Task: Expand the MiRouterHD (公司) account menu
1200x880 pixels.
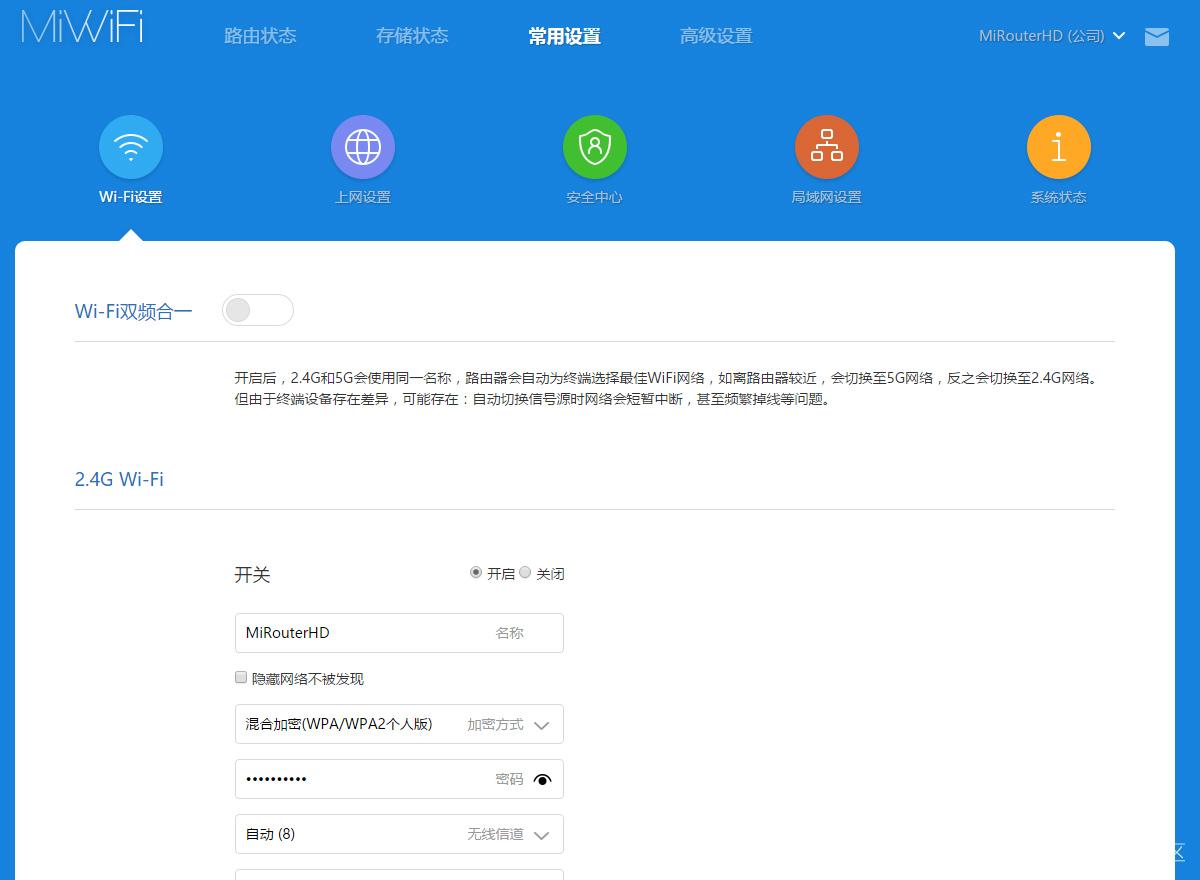Action: tap(1052, 36)
